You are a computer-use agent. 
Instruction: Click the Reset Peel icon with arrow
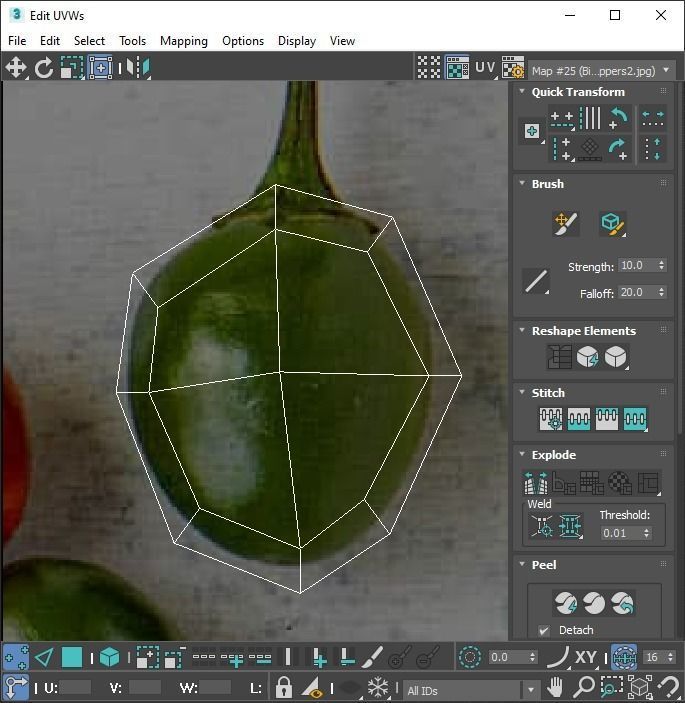(623, 603)
